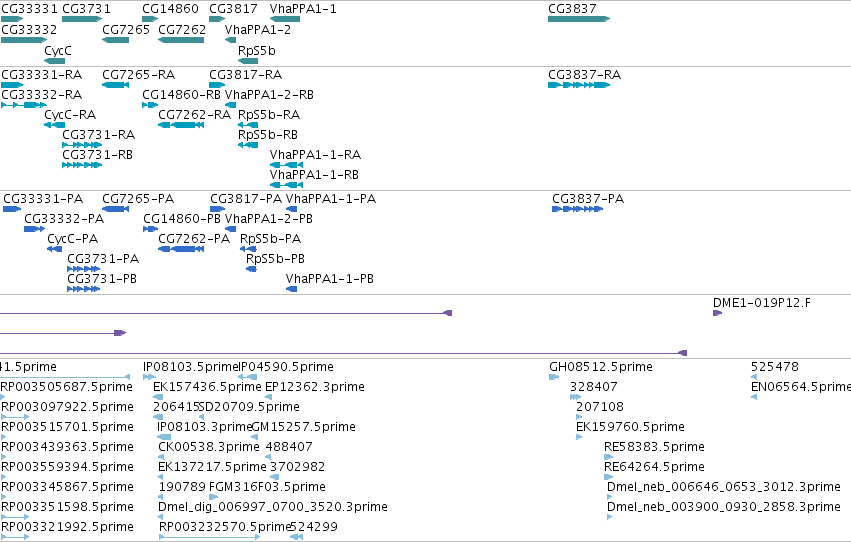Image resolution: width=851 pixels, height=542 pixels.
Task: Select protein VhaPPA1-2-PB
Action: (269, 219)
